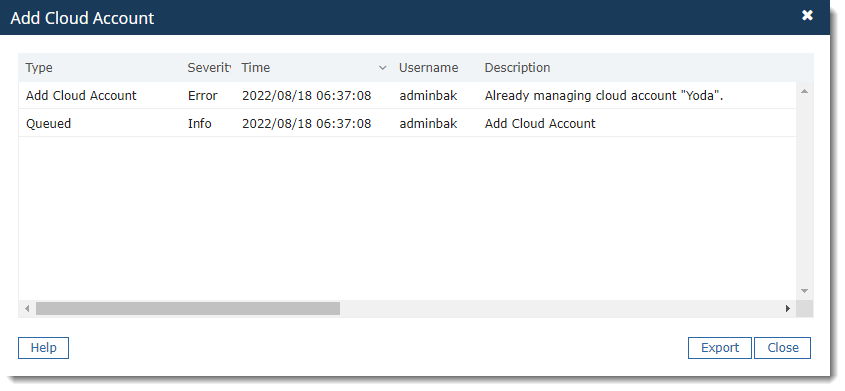Click 'adminbak' in the Error row
The height and width of the screenshot is (391, 845).
point(428,96)
